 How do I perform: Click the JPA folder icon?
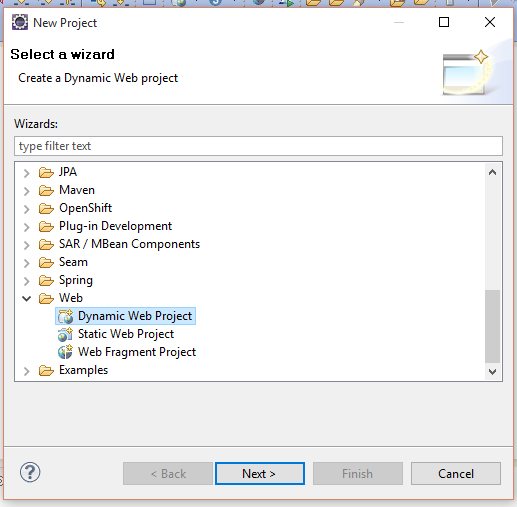(46, 172)
